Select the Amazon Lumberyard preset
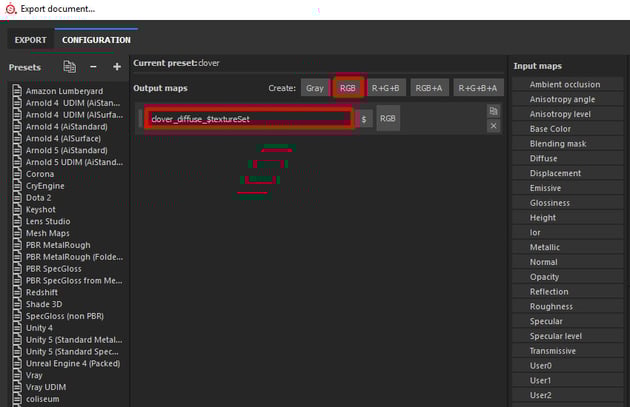This screenshot has width=630, height=407. [x=64, y=91]
